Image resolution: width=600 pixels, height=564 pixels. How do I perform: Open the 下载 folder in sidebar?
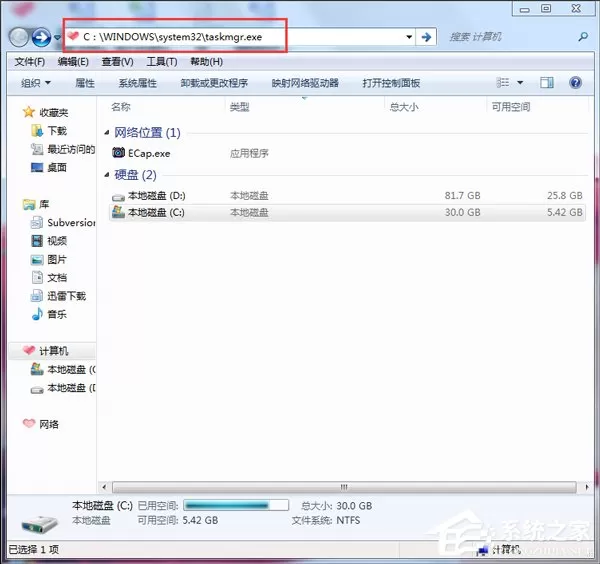49,131
